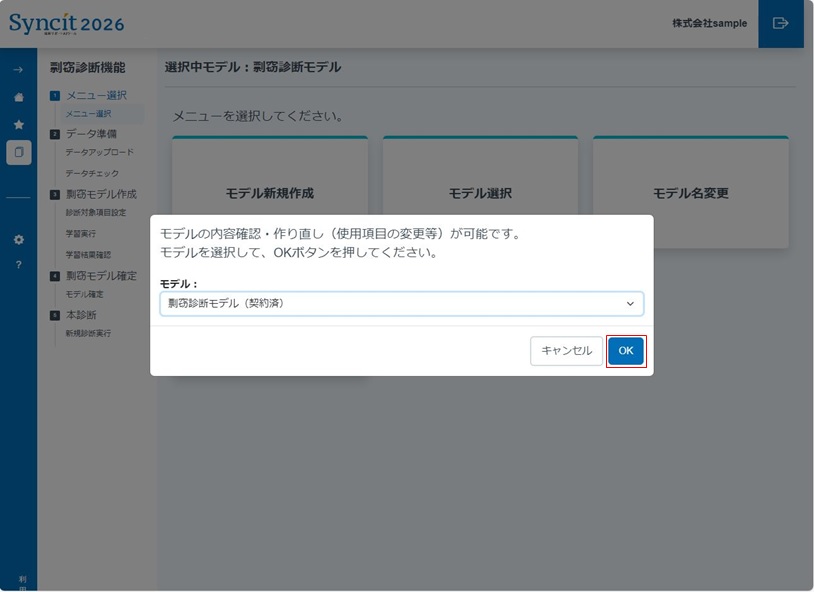Open the モデル selection dropdown
The height and width of the screenshot is (592, 814).
tap(401, 303)
